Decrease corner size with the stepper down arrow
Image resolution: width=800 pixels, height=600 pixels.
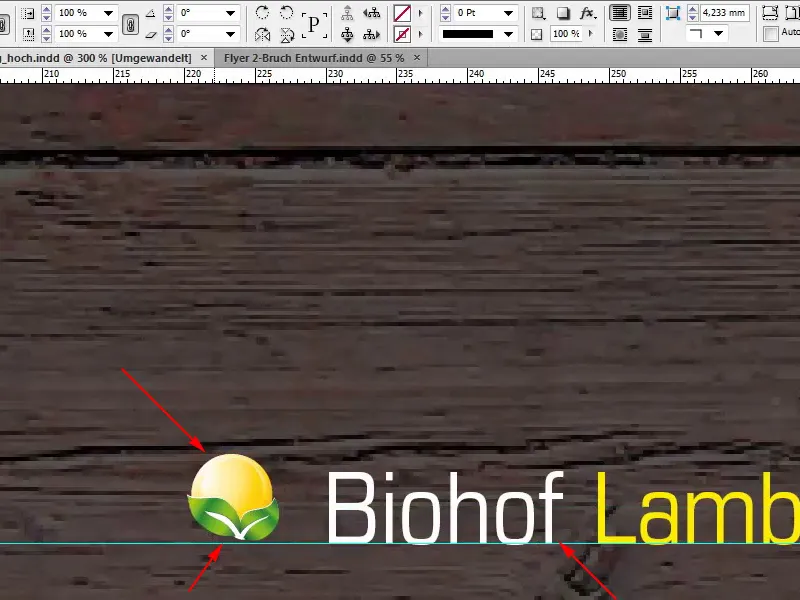point(692,17)
